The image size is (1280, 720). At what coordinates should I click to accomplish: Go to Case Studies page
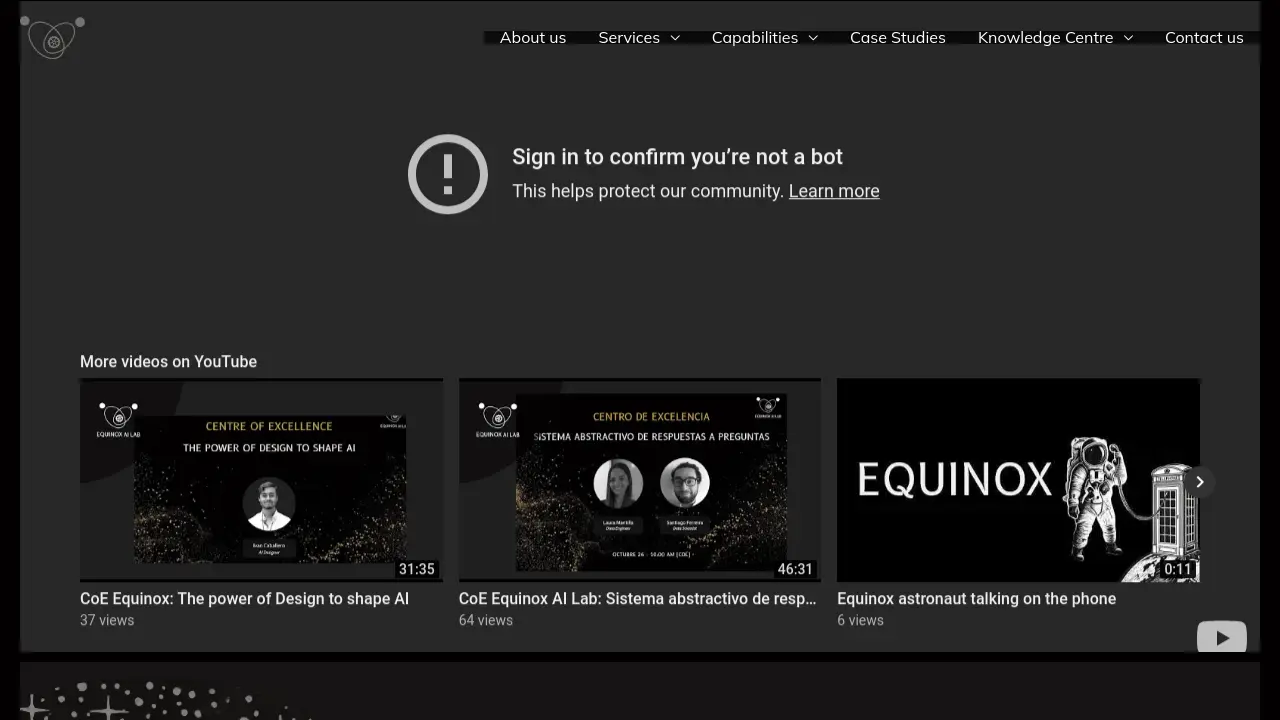coord(898,37)
